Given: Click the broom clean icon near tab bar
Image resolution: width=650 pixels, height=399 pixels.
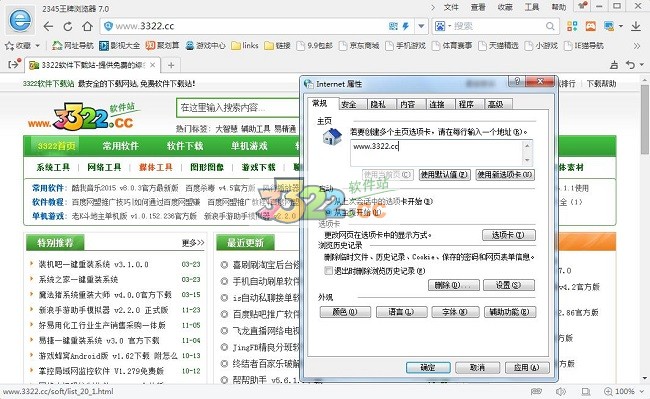Looking at the screenshot, I should 614,65.
